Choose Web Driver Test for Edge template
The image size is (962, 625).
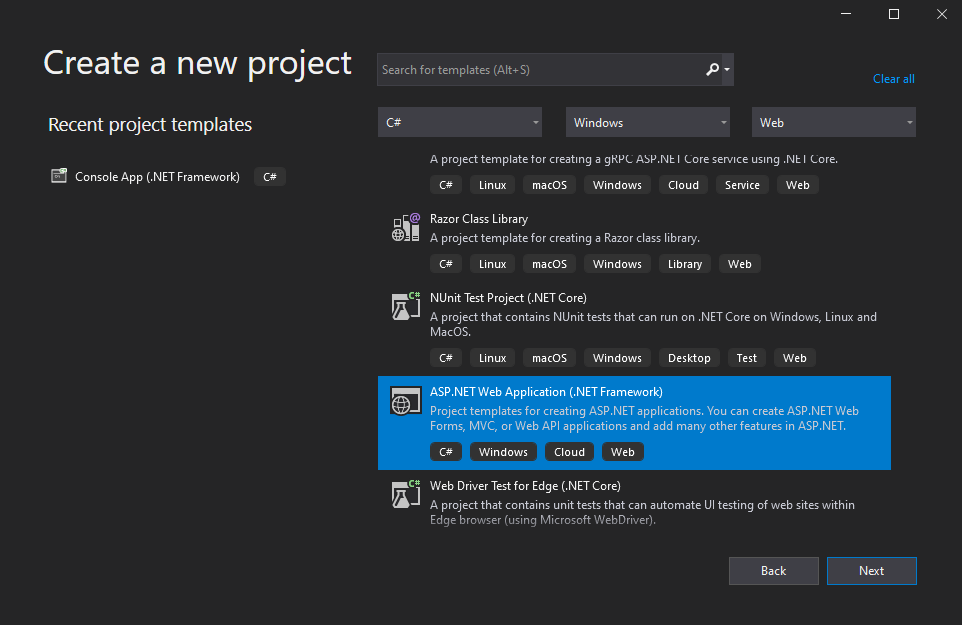pos(634,502)
